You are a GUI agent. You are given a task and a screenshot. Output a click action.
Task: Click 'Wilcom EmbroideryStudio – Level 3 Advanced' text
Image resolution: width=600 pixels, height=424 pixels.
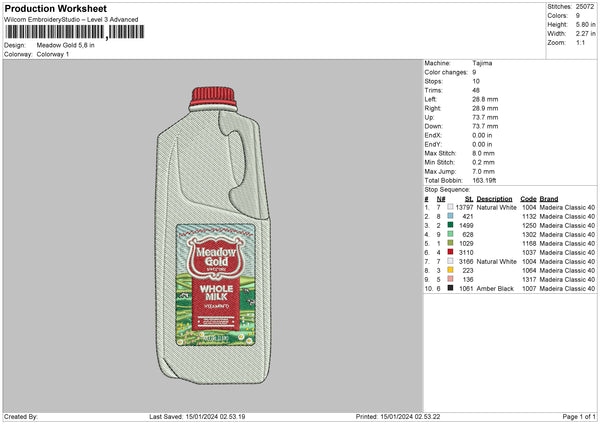tap(71, 20)
